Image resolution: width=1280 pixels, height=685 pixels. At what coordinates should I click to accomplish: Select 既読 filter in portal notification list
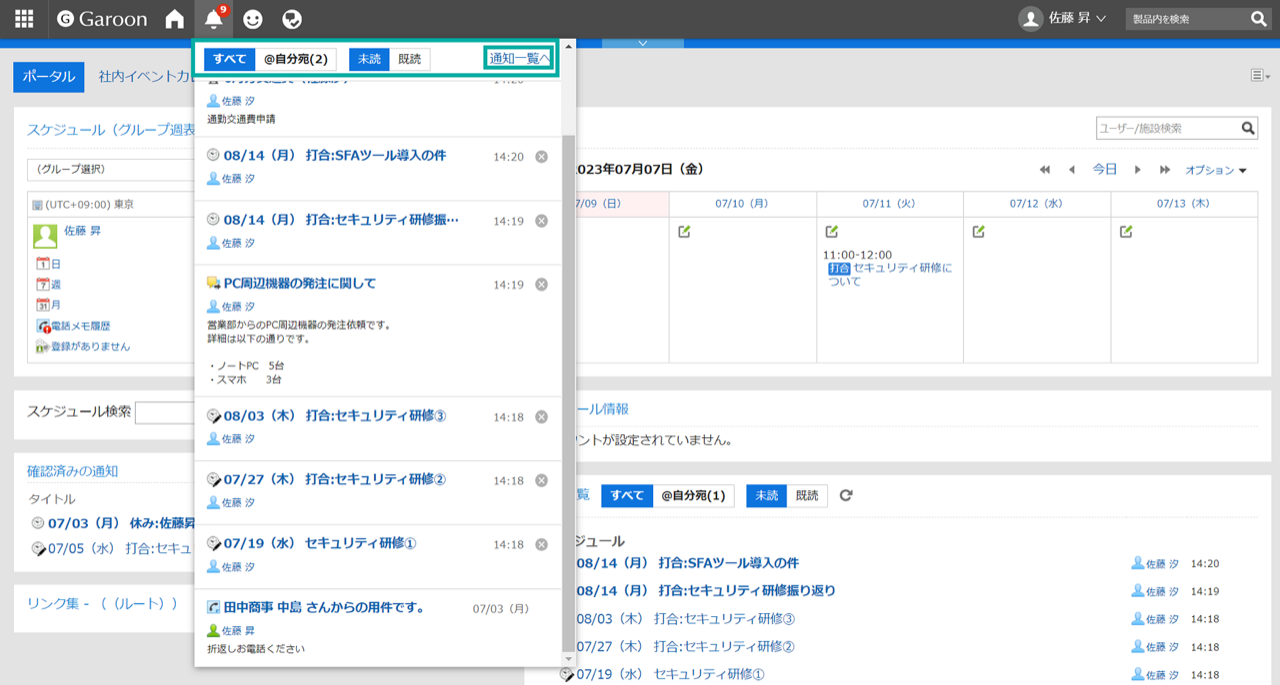pyautogui.click(x=807, y=496)
